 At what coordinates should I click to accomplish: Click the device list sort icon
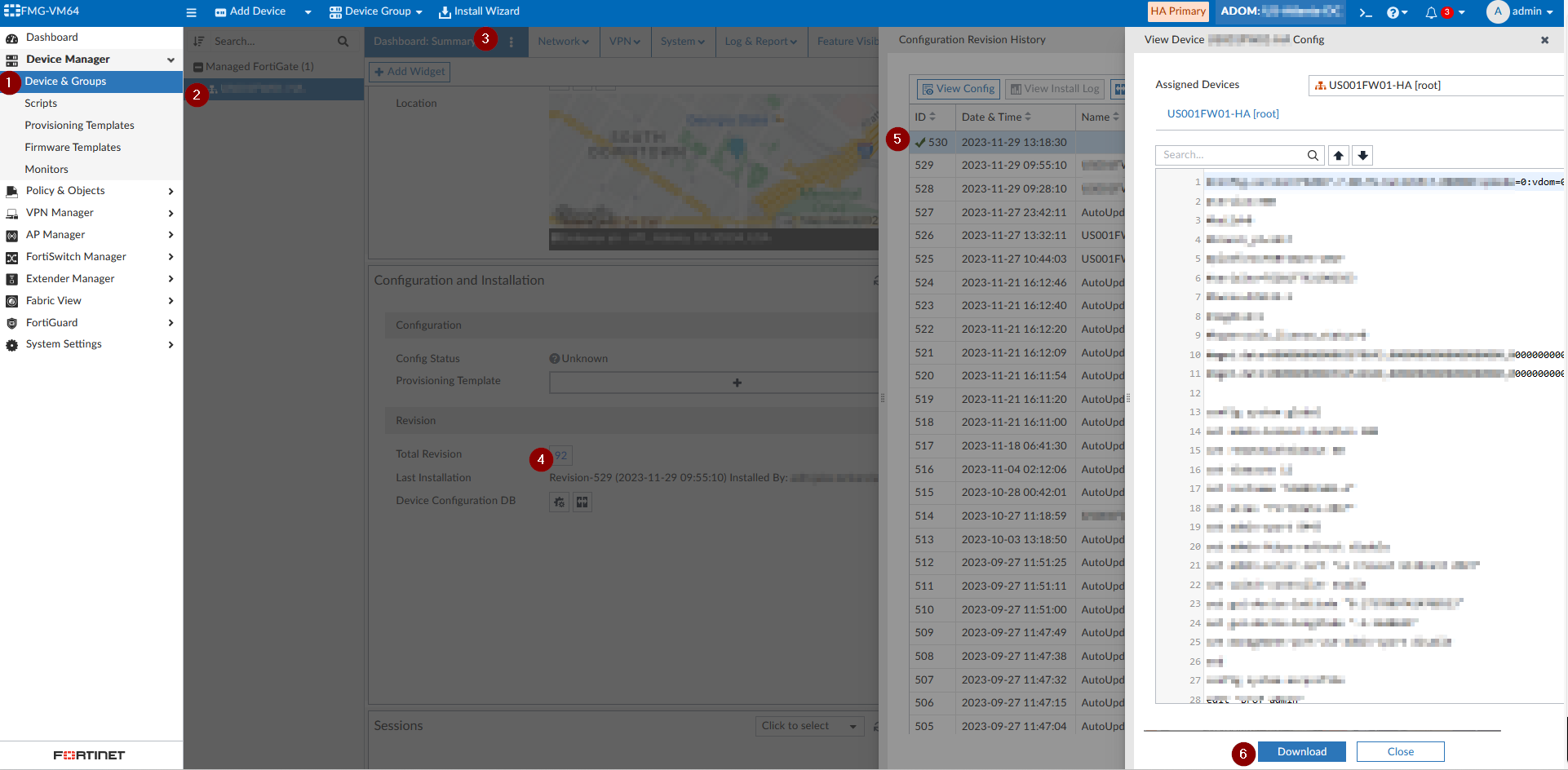coord(198,41)
